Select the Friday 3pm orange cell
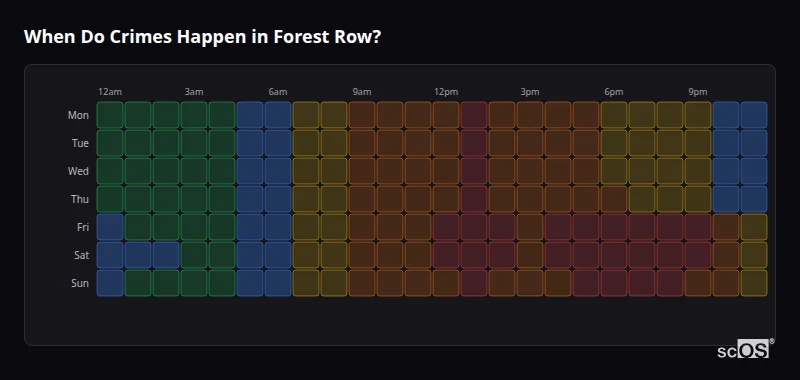 pos(530,227)
